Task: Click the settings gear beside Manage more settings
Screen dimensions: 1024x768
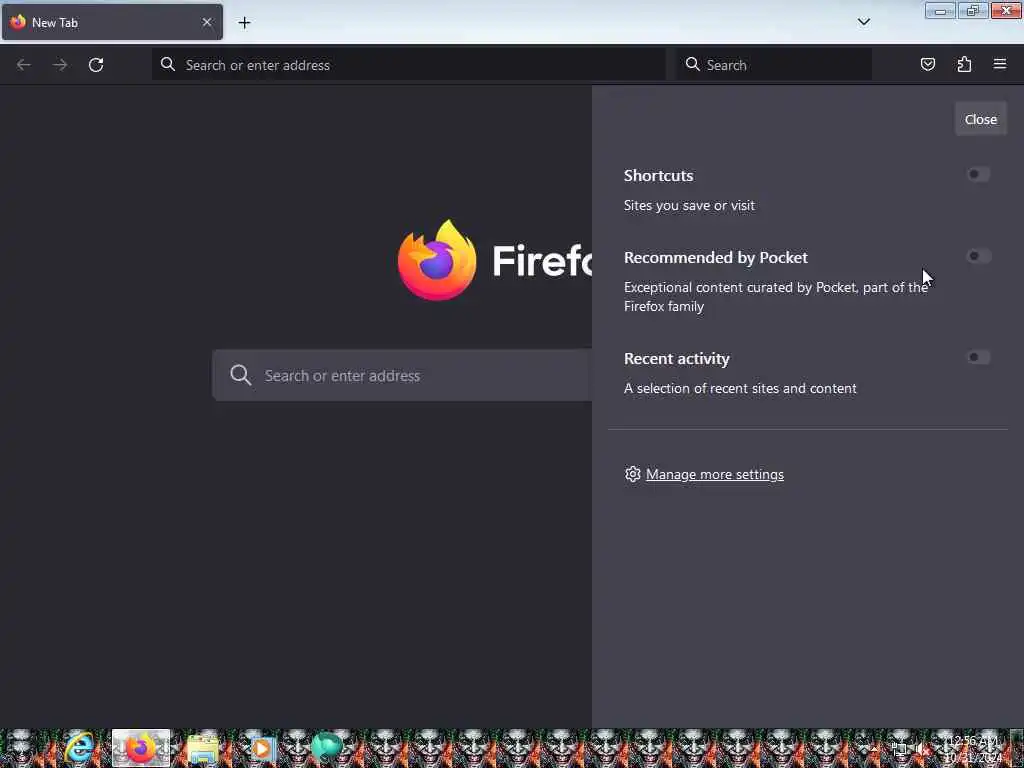Action: pyautogui.click(x=632, y=474)
